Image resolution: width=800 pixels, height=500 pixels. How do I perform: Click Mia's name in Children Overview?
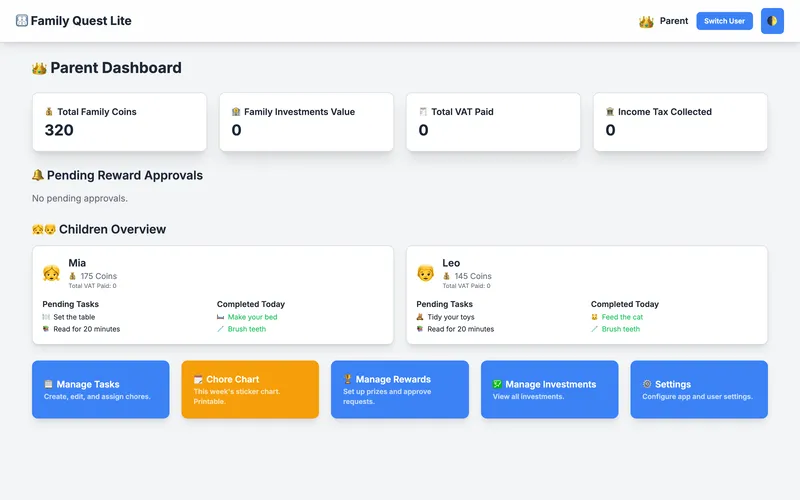[x=77, y=263]
